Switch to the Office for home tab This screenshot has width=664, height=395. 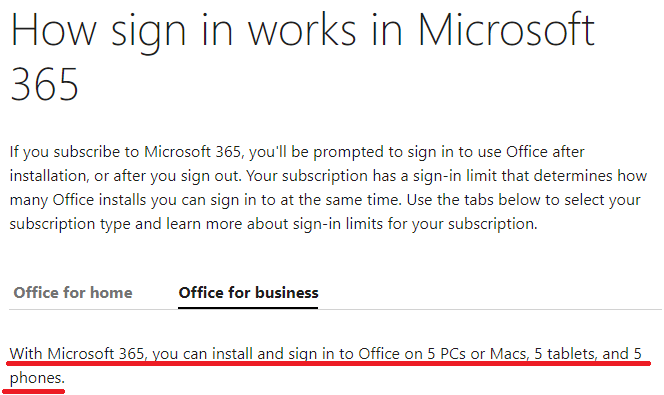coord(73,293)
